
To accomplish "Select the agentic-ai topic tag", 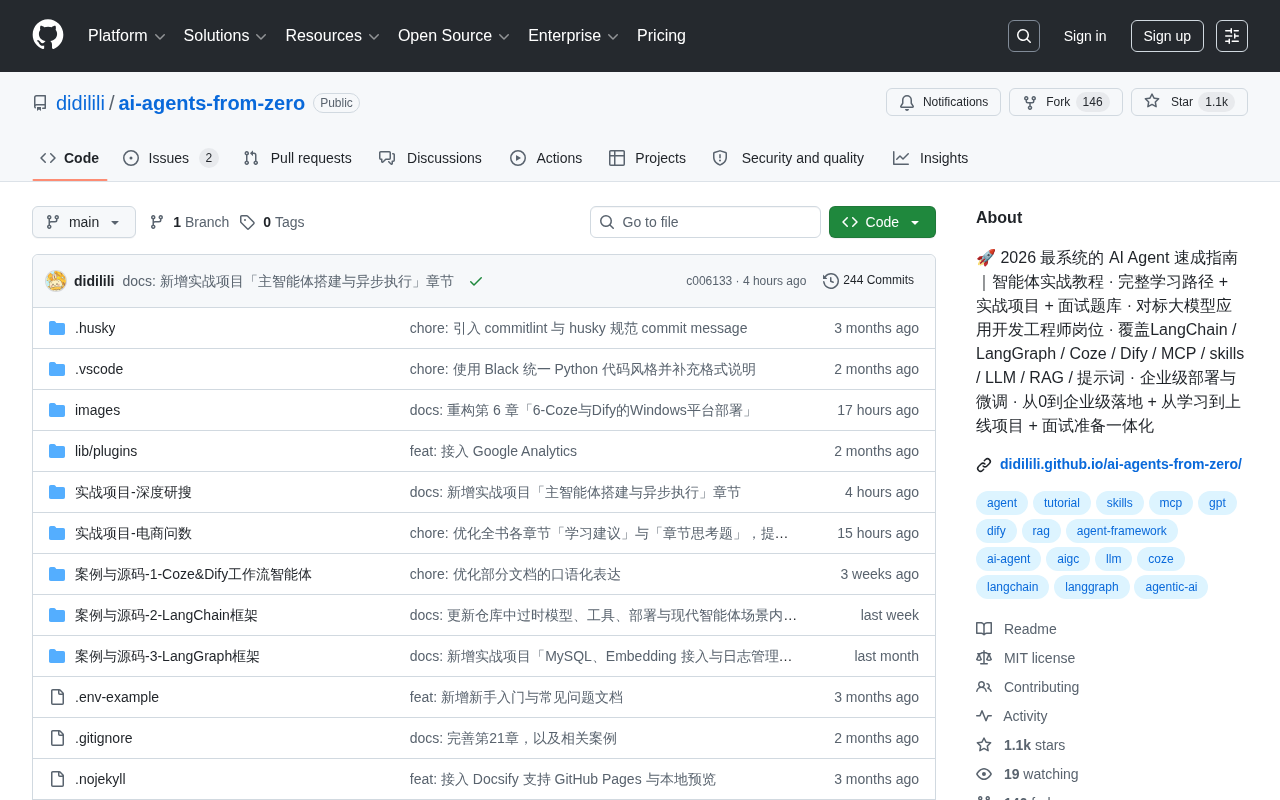I will tap(1171, 587).
